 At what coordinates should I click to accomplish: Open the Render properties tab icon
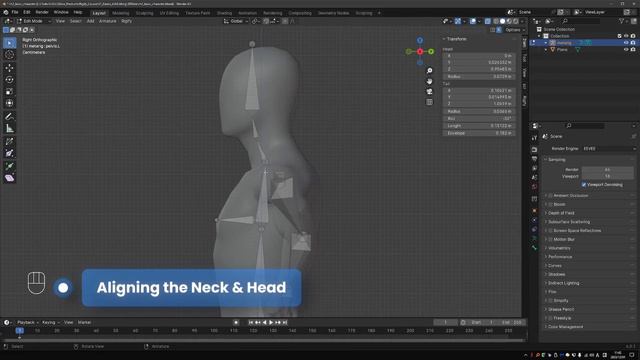[534, 149]
